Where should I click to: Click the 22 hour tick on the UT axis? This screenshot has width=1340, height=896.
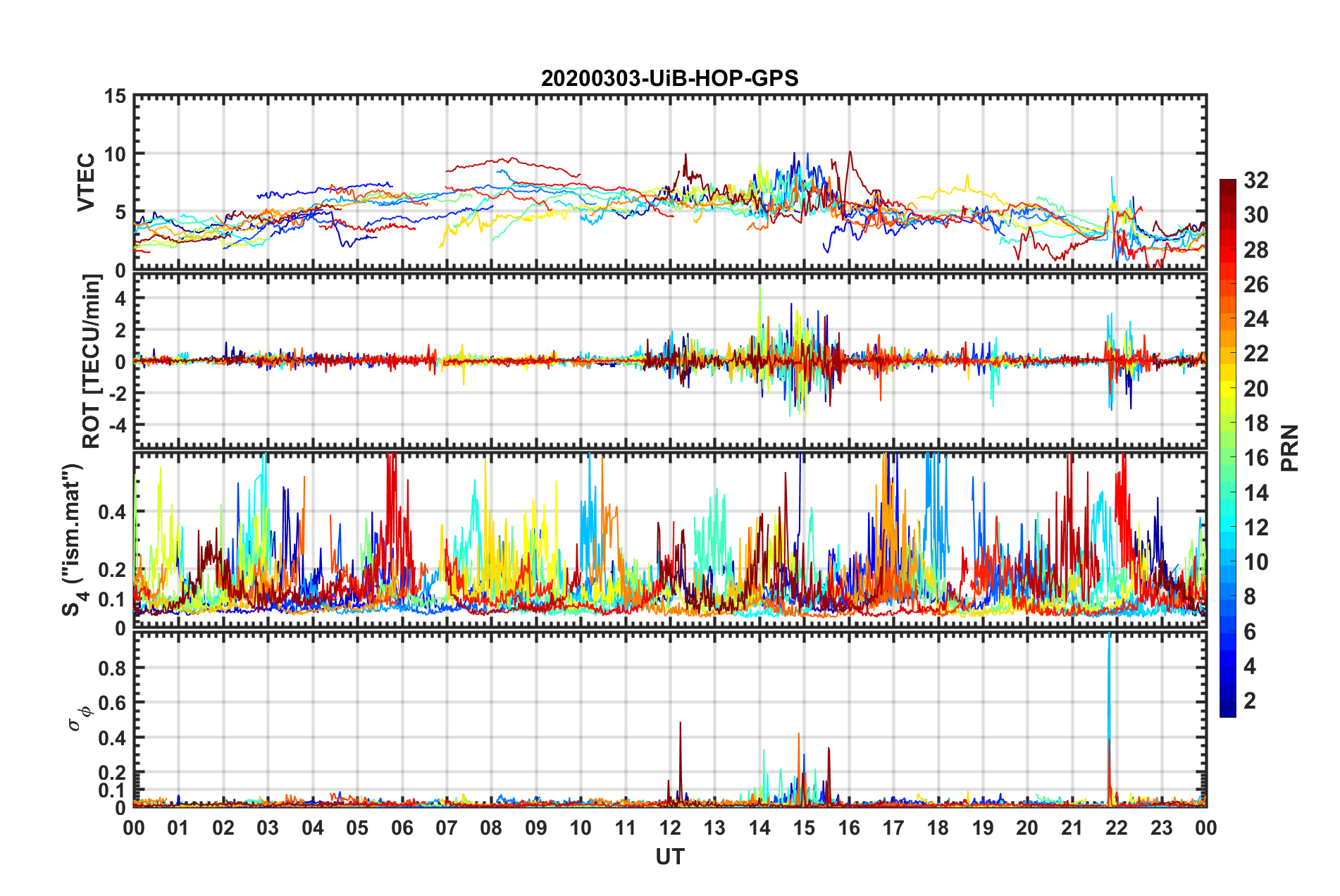(x=1117, y=828)
